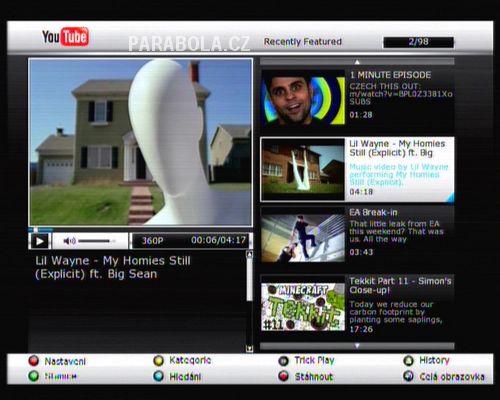This screenshot has height=400, width=500.
Task: Click the History button icon
Action: [408, 360]
